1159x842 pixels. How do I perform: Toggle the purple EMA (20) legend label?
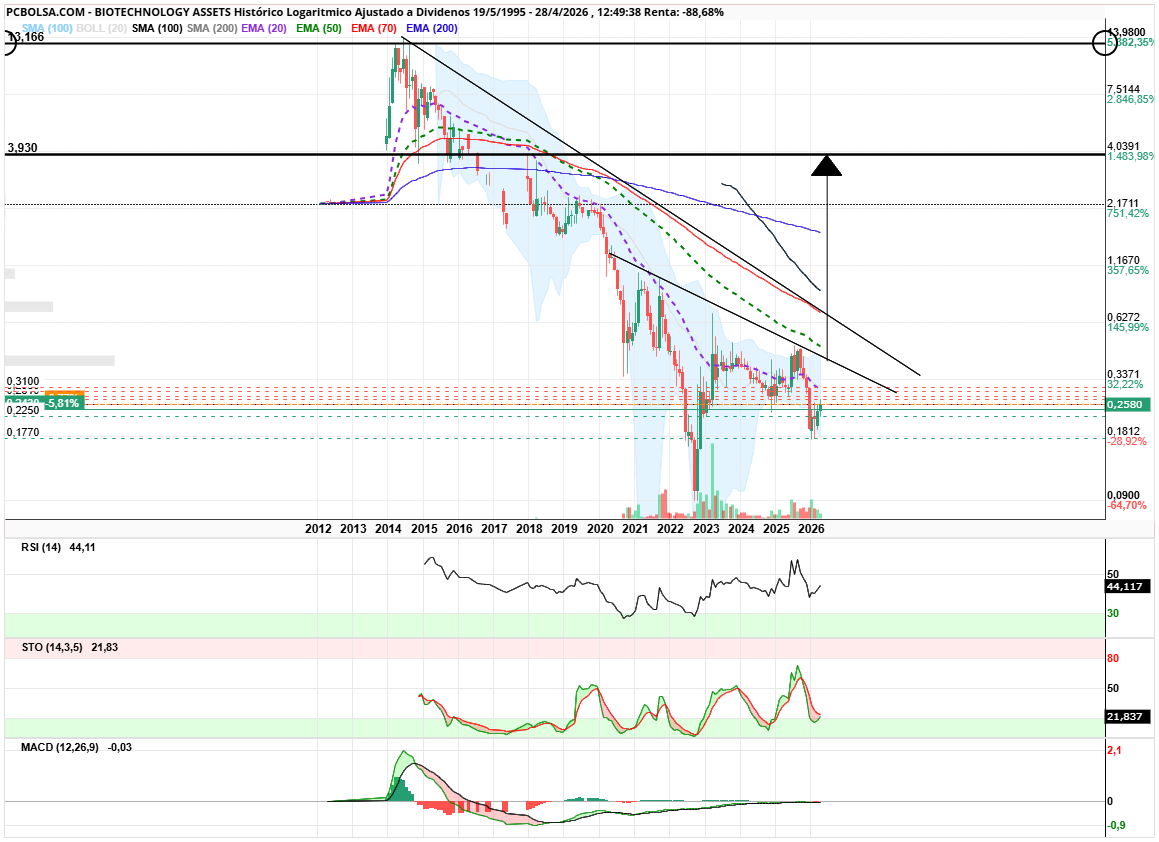(x=265, y=28)
